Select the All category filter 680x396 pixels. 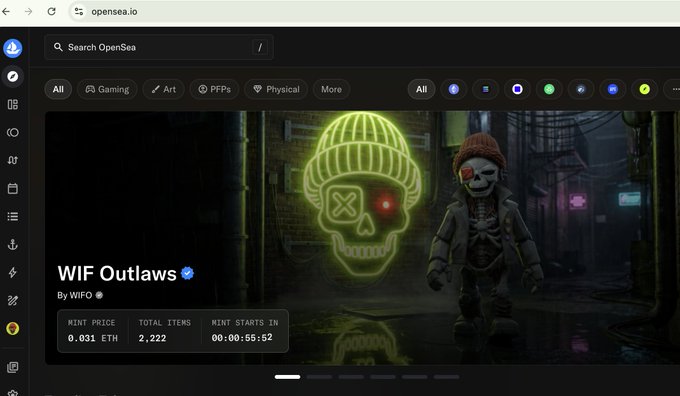click(58, 89)
